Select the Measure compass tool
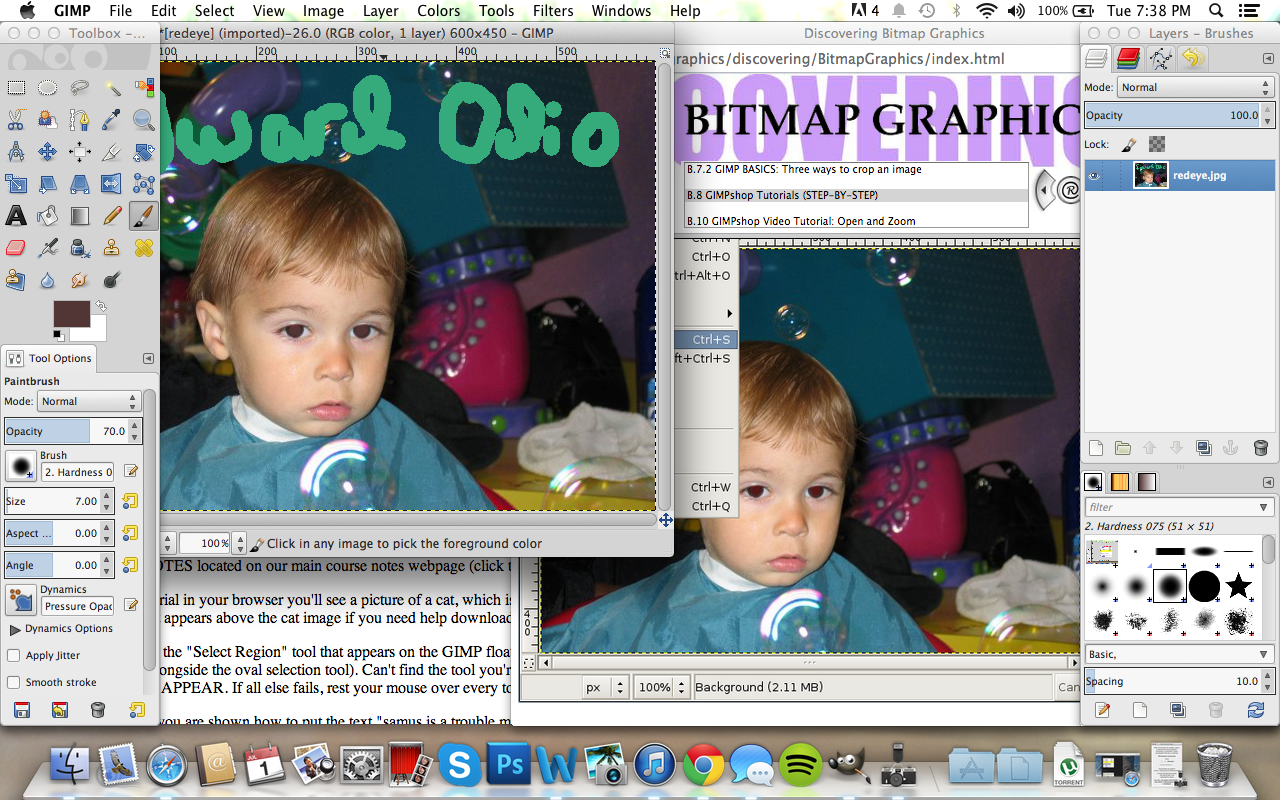 pos(15,152)
